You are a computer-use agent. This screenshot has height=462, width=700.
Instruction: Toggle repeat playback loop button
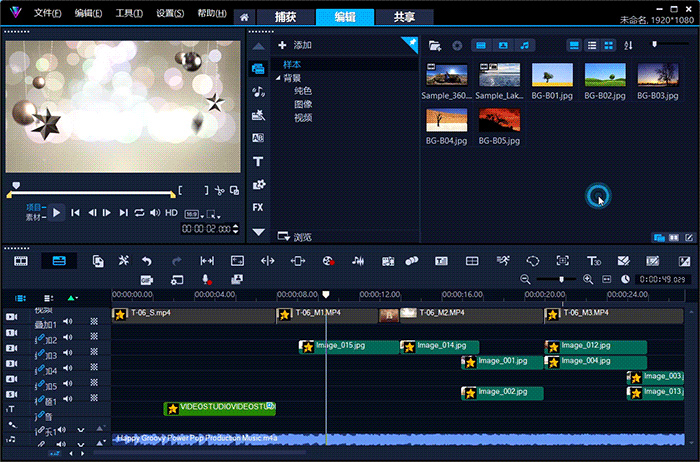click(140, 212)
